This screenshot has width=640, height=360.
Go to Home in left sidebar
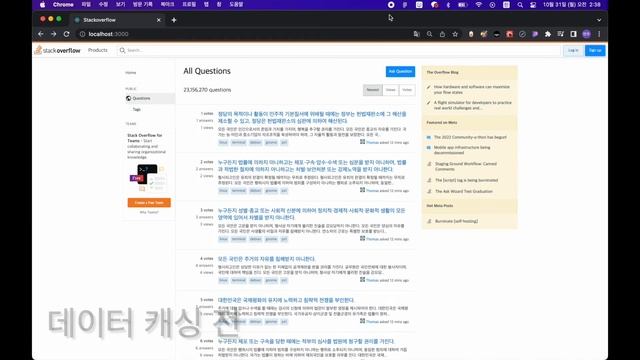tap(131, 73)
